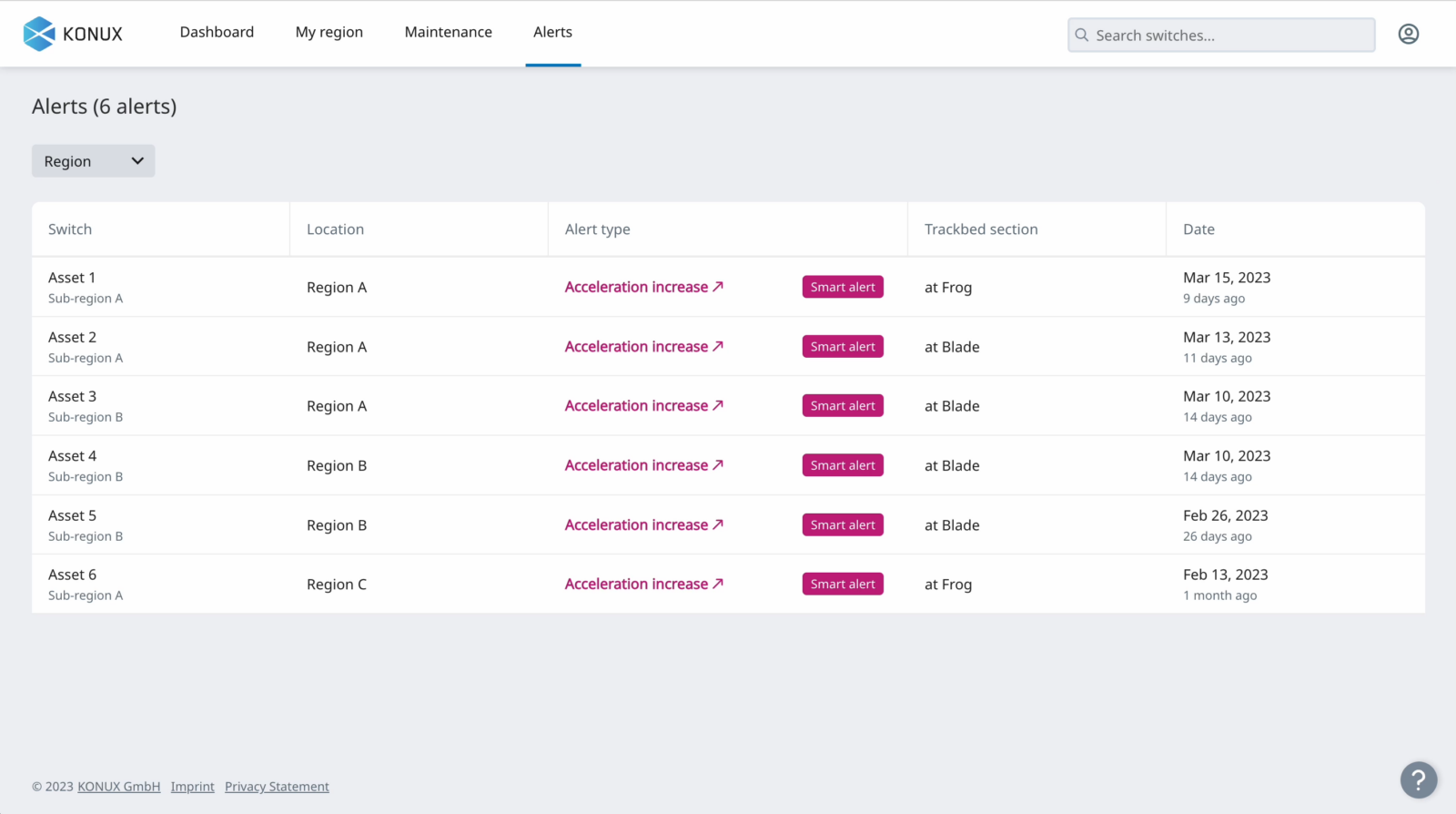
Task: Open the user account profile icon
Action: click(x=1408, y=35)
